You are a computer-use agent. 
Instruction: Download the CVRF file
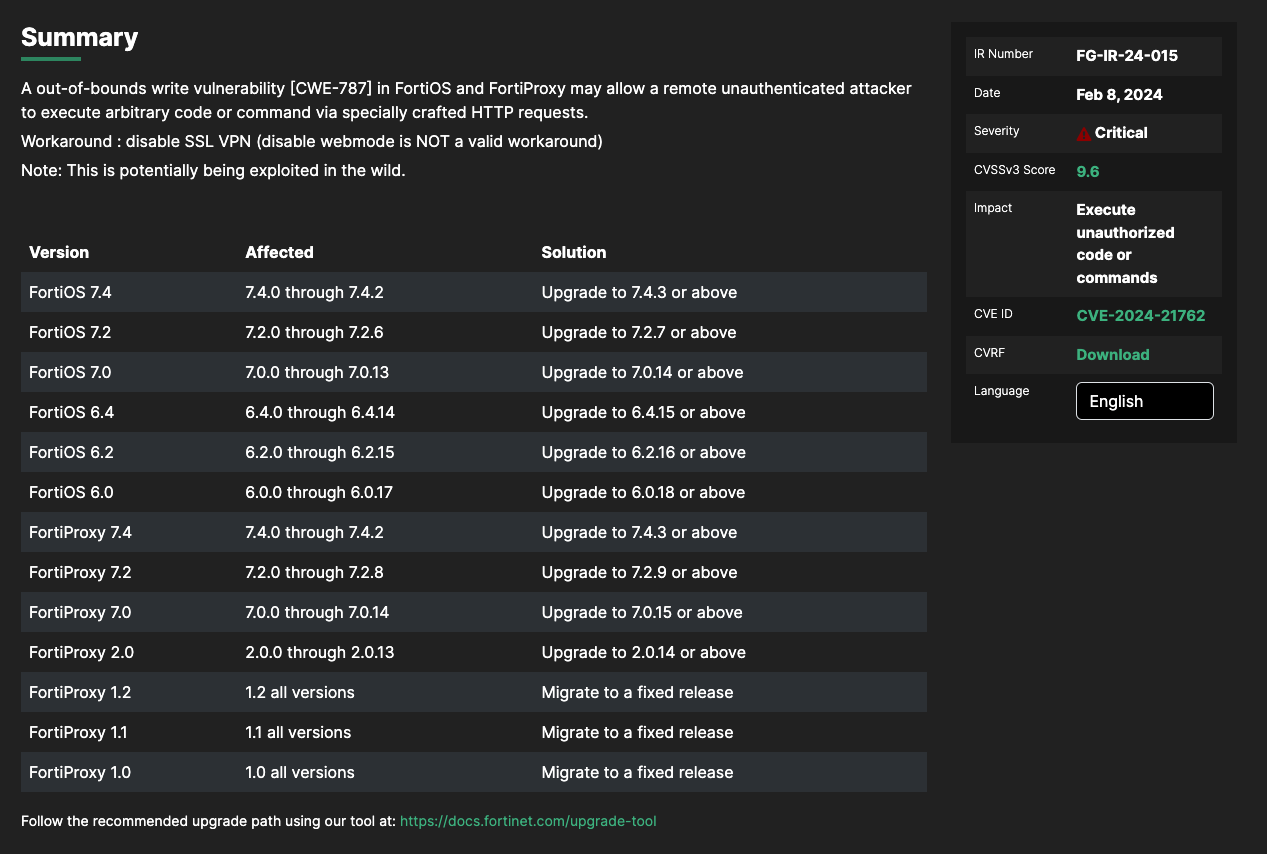pyautogui.click(x=1112, y=354)
